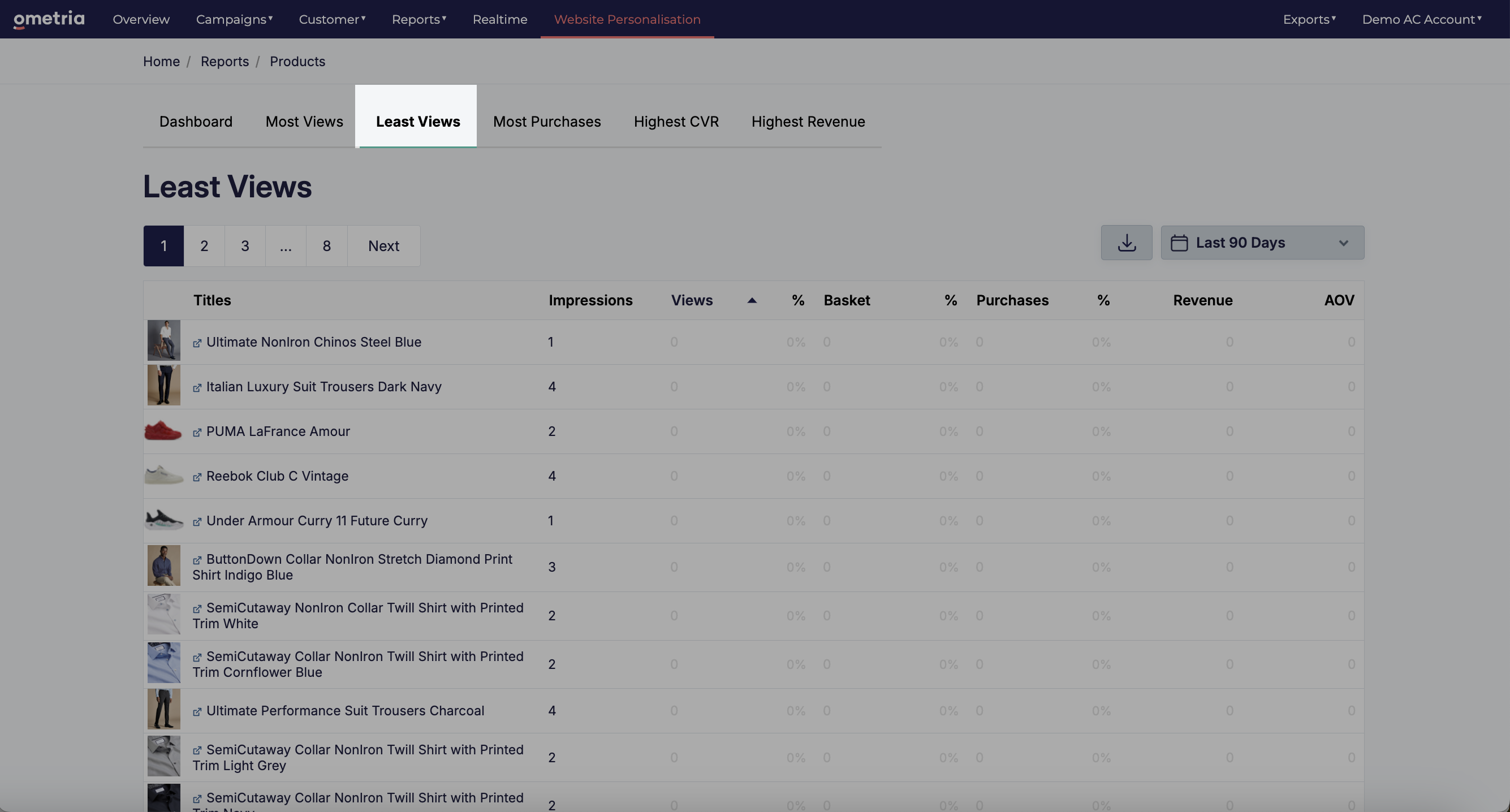Open the Ultimate NonIron Chinos Steel Blue product
Viewport: 1510px width, 812px height.
(x=314, y=342)
